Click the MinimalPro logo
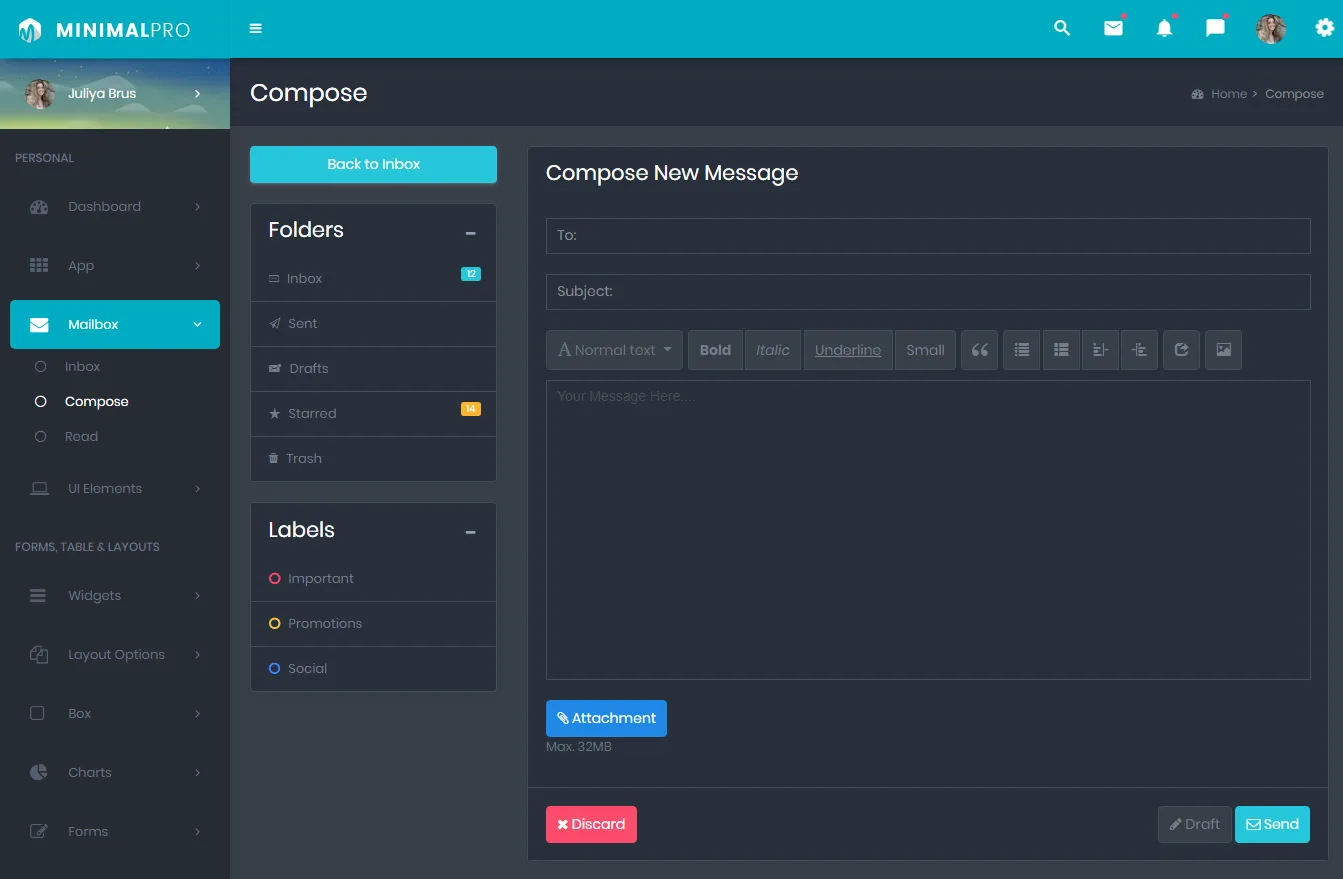 coord(104,30)
